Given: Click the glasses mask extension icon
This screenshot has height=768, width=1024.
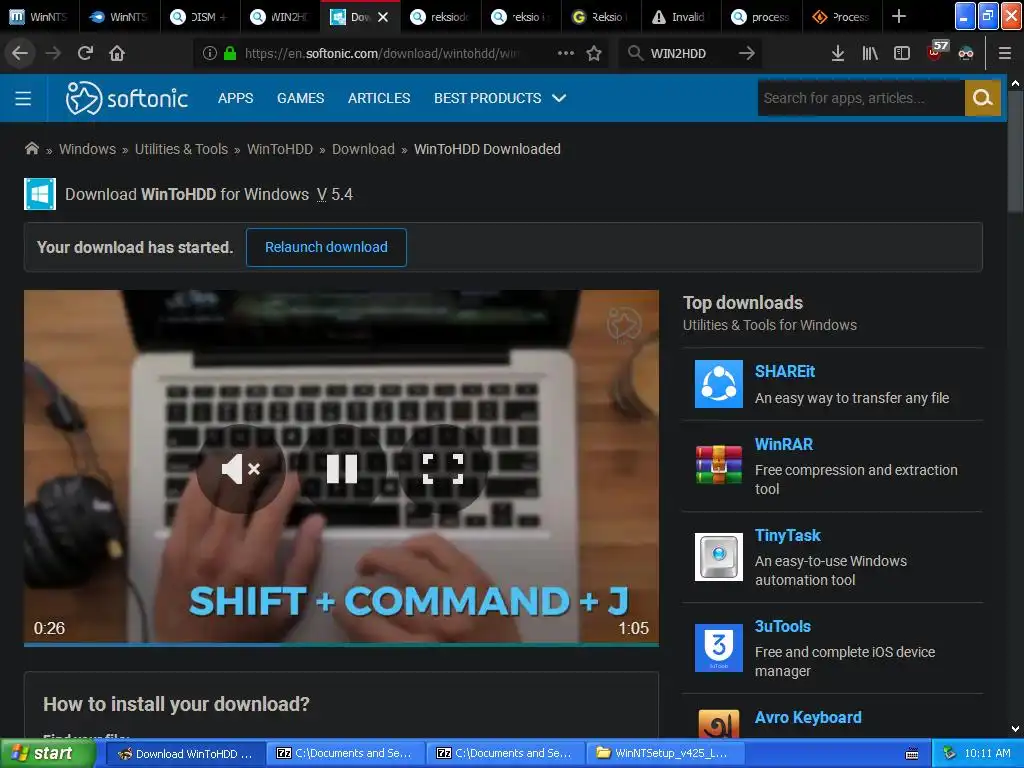Looking at the screenshot, I should point(966,54).
